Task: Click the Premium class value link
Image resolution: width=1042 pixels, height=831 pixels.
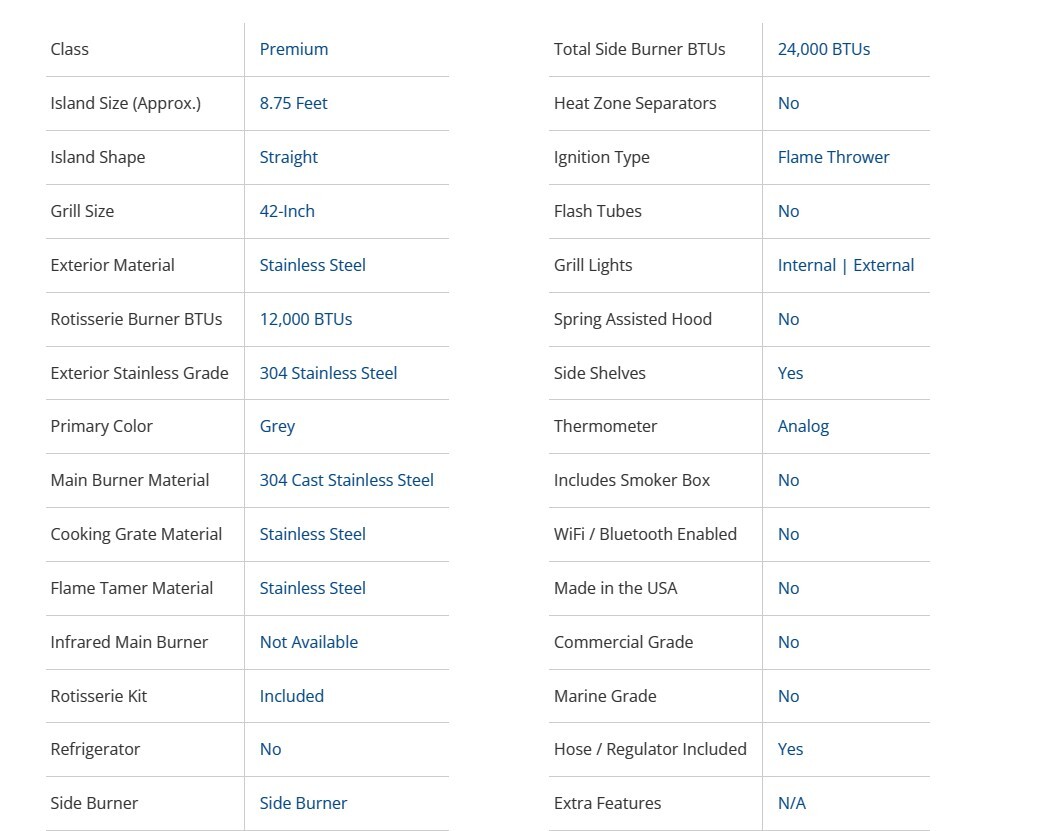Action: pos(293,49)
